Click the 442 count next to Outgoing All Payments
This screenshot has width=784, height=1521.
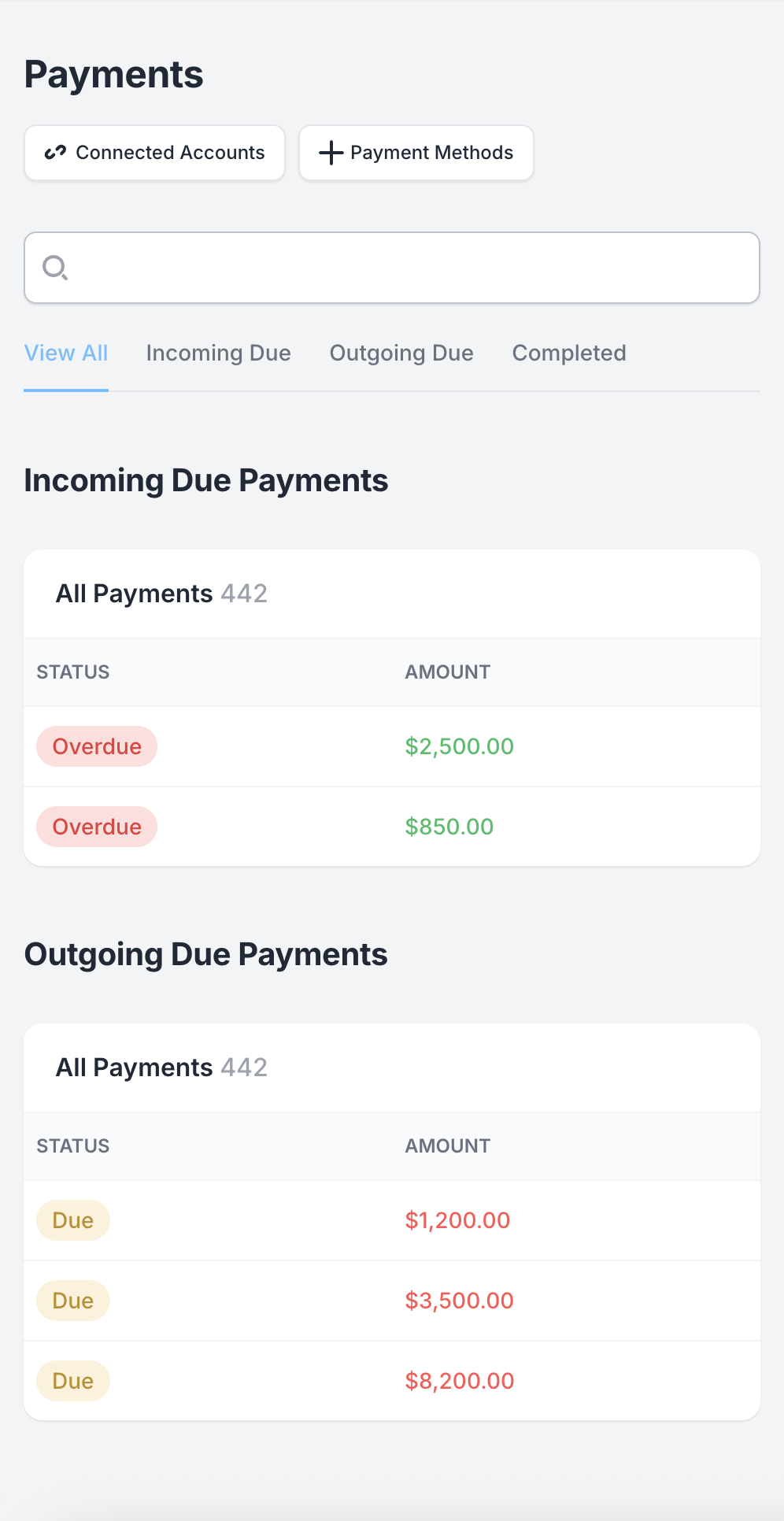click(x=244, y=1068)
